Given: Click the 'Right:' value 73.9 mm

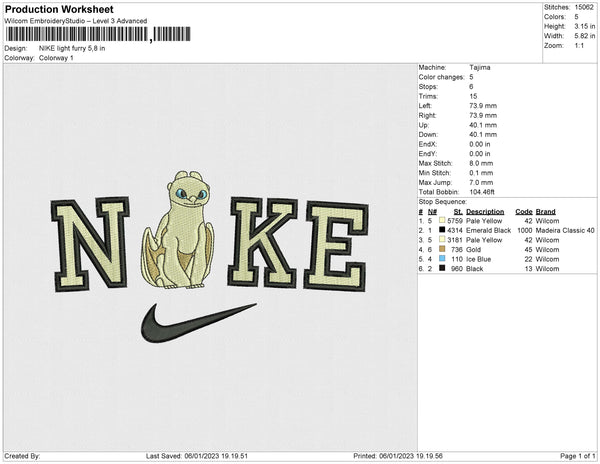Looking at the screenshot, I should (x=483, y=116).
